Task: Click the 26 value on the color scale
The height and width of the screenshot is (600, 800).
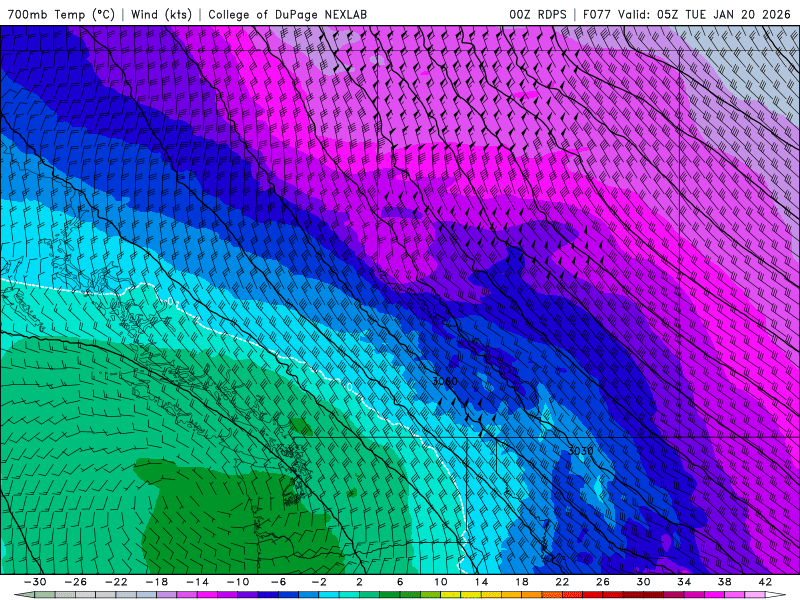Action: [x=603, y=582]
